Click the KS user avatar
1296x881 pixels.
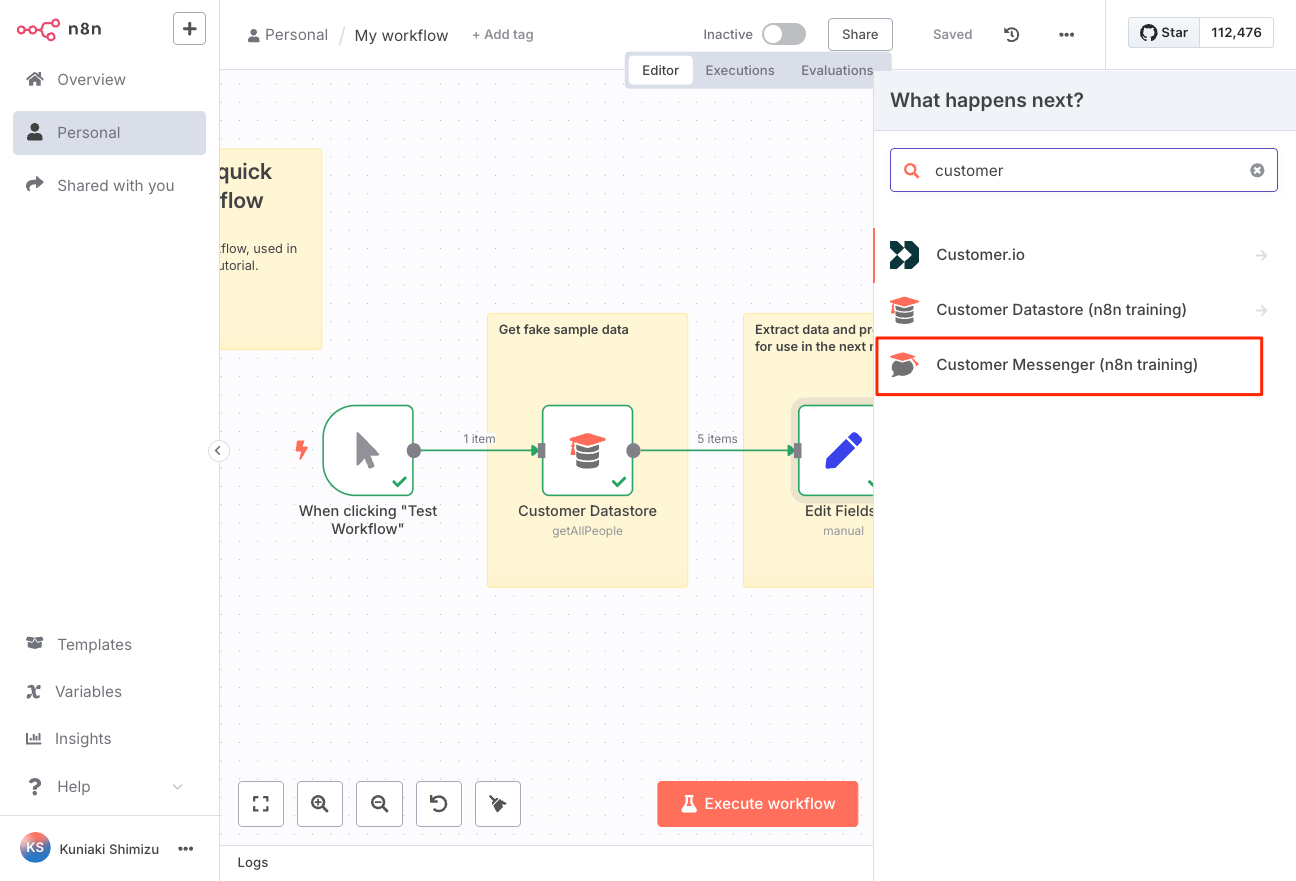pos(35,848)
